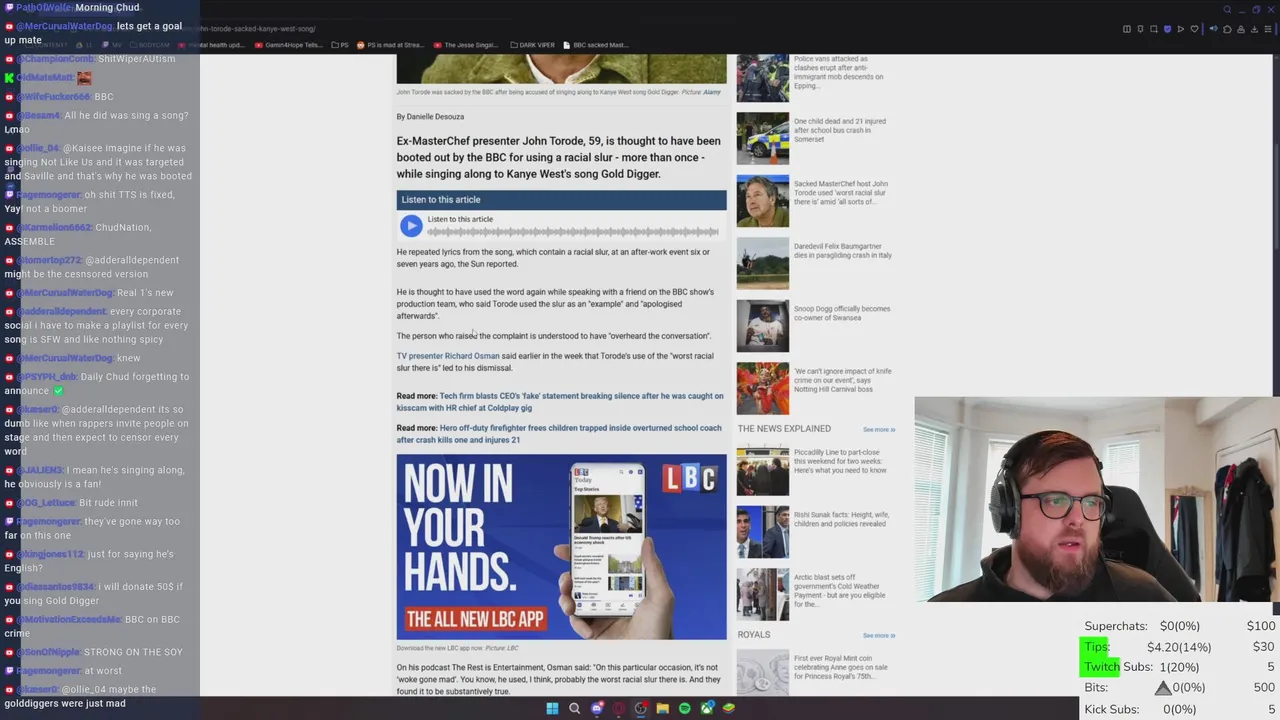Click the Superchats goal row label
Screen dimensions: 1280x720
[x=1116, y=626]
